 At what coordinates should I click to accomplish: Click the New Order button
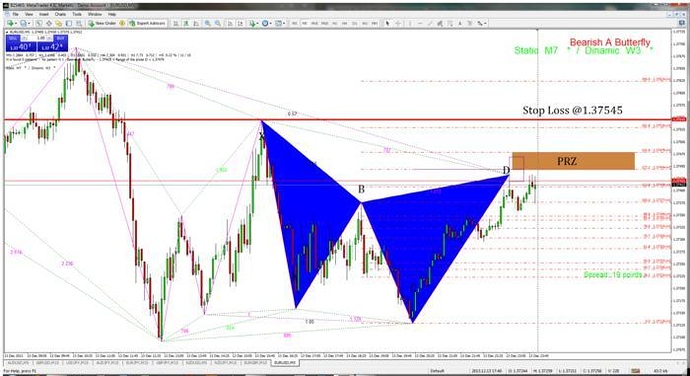click(x=103, y=23)
